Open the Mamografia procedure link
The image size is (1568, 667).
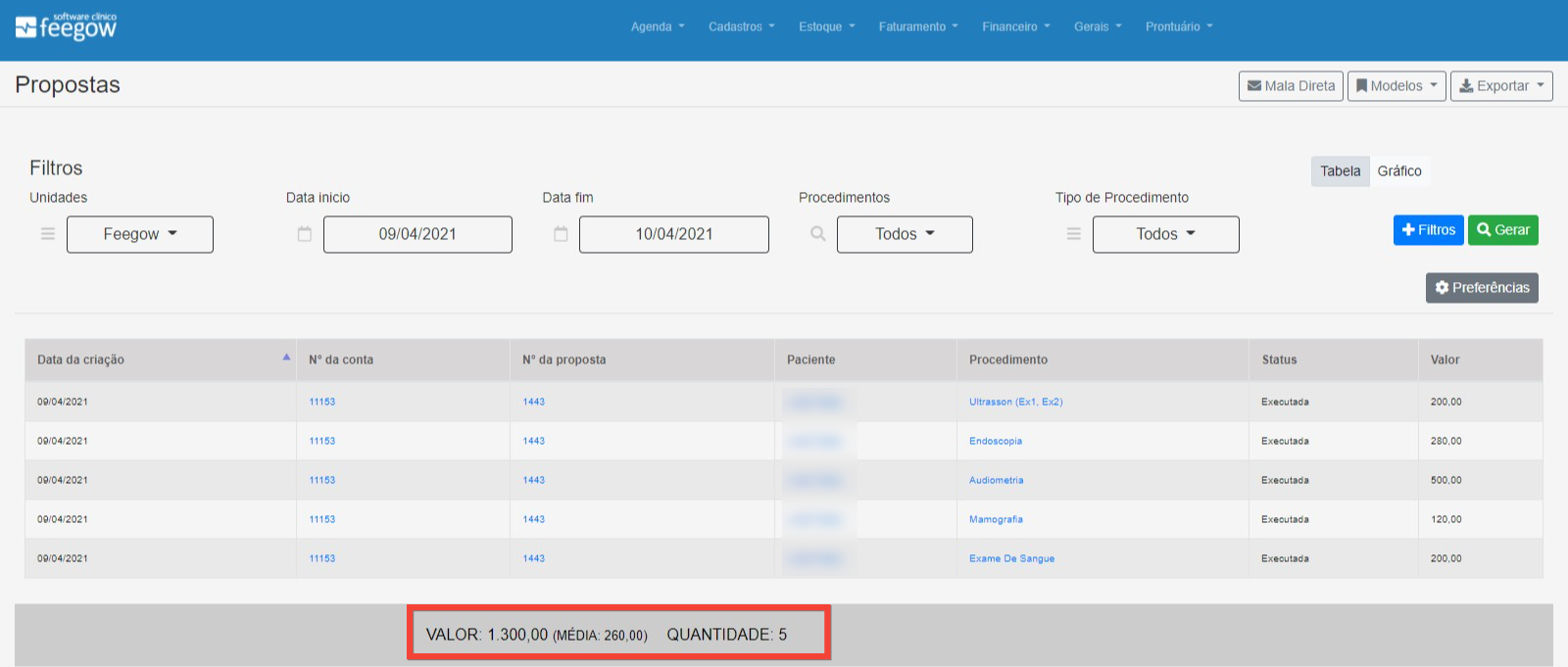pyautogui.click(x=996, y=519)
